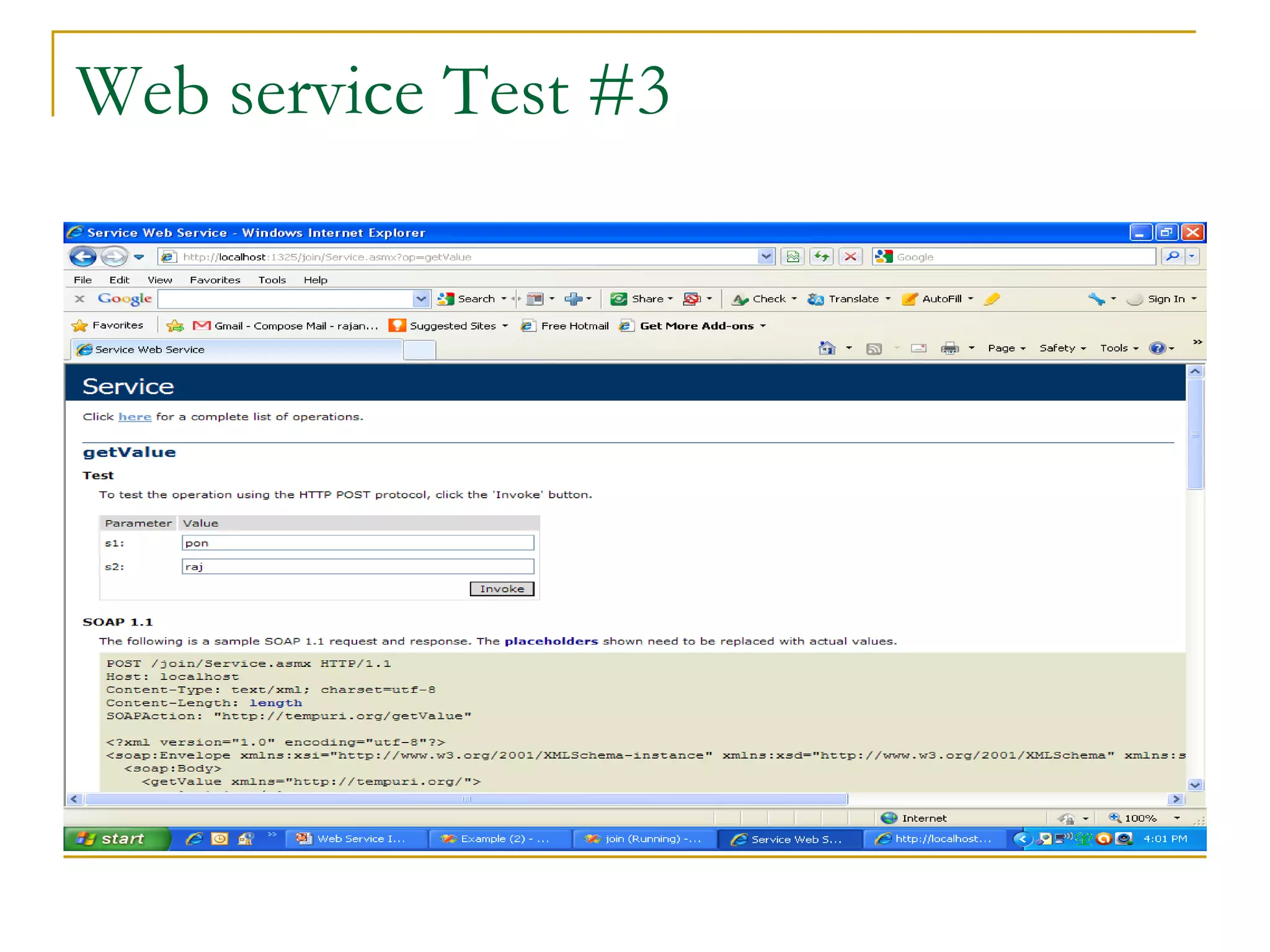Click the Google toolbar Check spelling button
Image resolution: width=1270 pixels, height=952 pixels.
(x=760, y=299)
